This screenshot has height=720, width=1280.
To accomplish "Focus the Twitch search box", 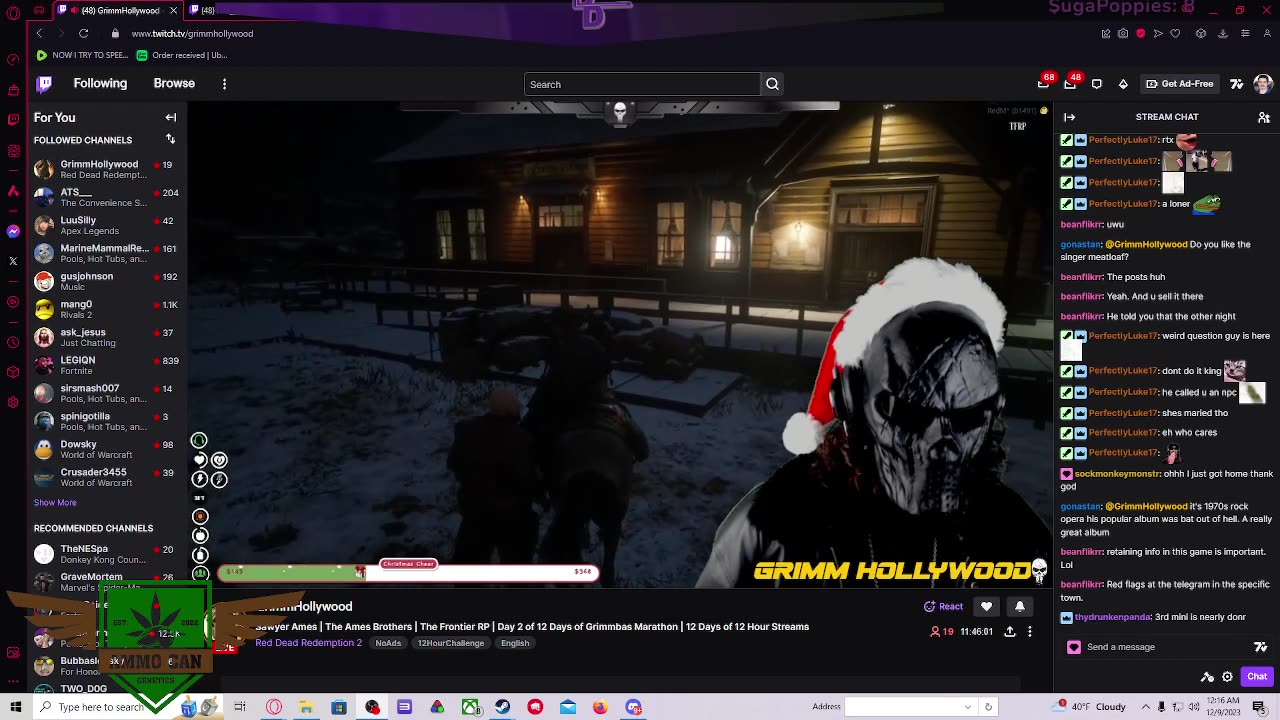I will tap(642, 84).
